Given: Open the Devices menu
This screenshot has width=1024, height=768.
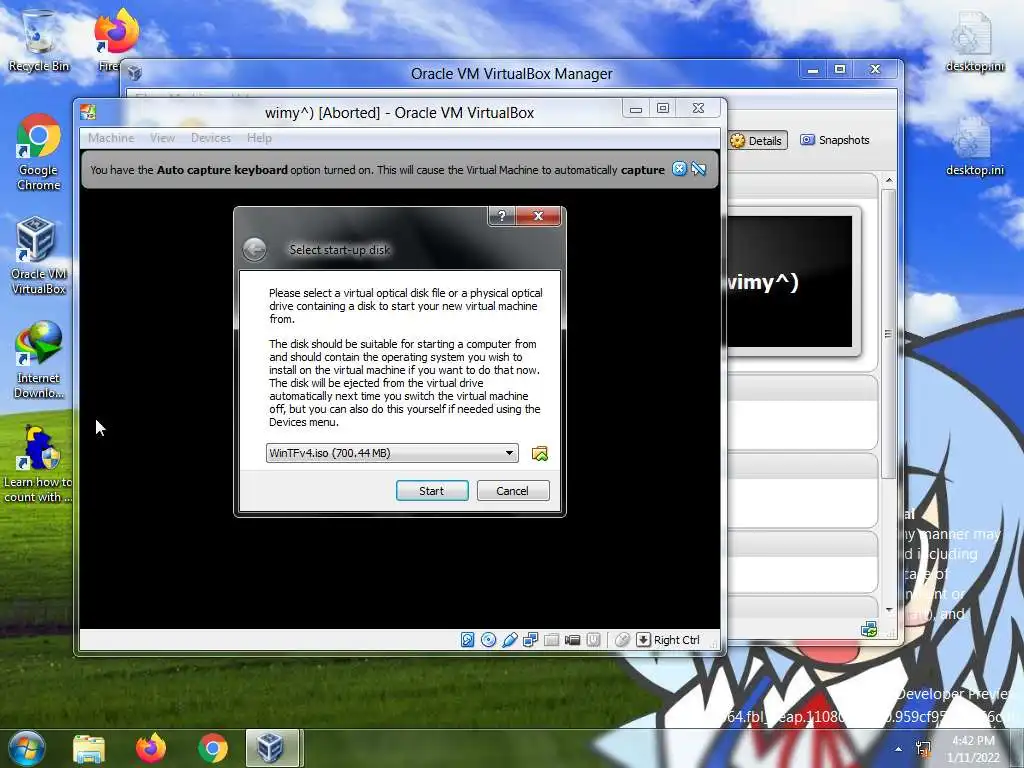Looking at the screenshot, I should point(211,138).
